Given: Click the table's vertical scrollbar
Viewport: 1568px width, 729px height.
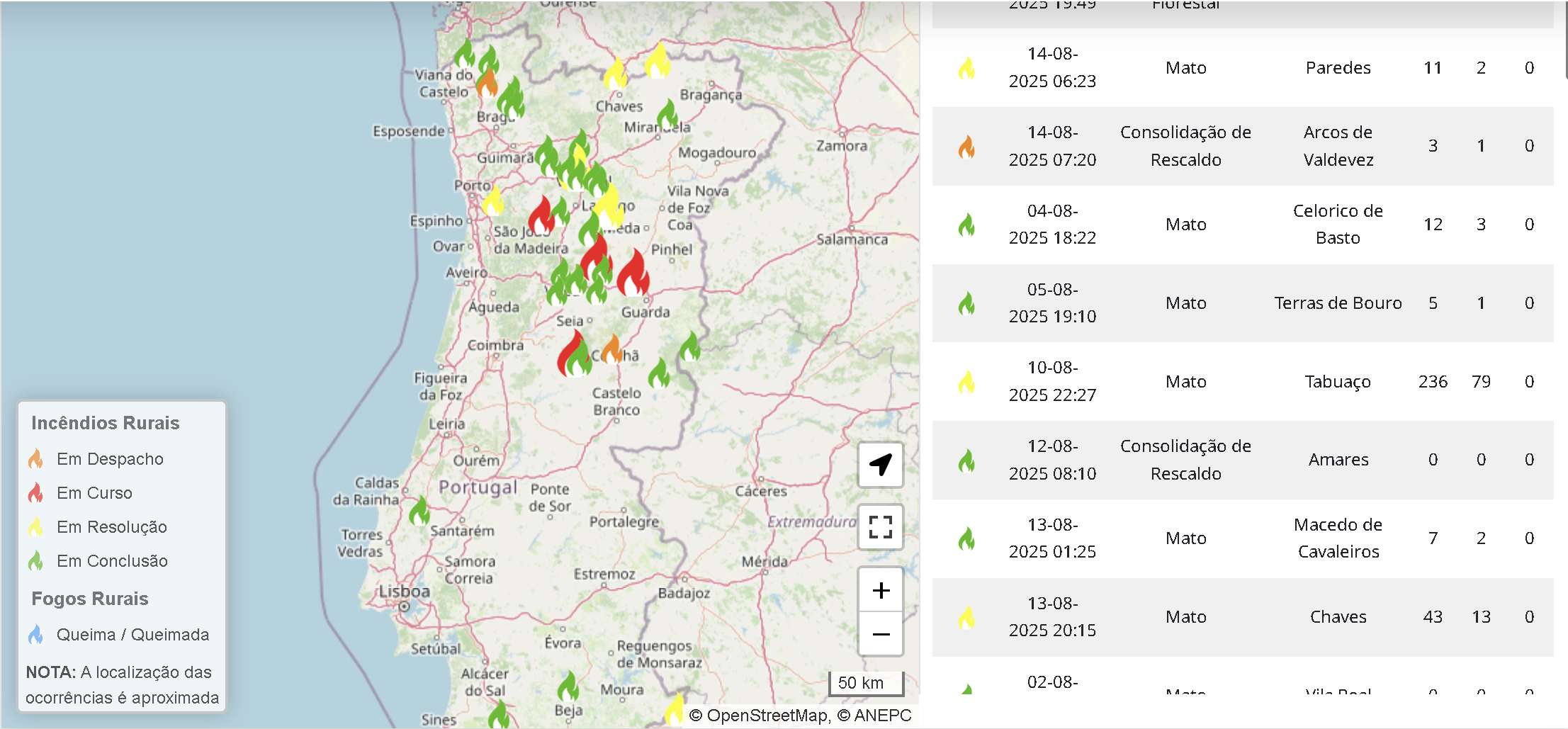Looking at the screenshot, I should pyautogui.click(x=1564, y=43).
